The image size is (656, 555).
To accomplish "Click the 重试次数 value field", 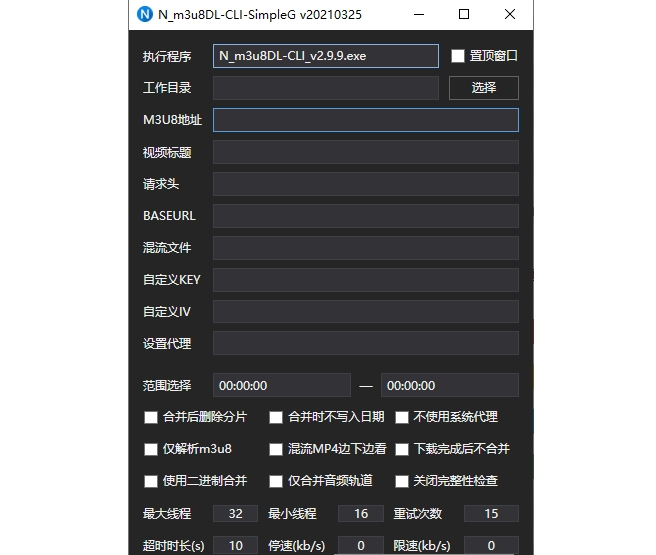I will [490, 514].
